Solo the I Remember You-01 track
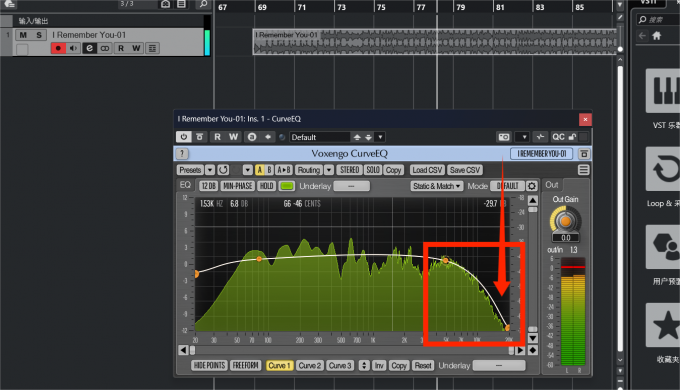This screenshot has height=390, width=680. [x=39, y=35]
